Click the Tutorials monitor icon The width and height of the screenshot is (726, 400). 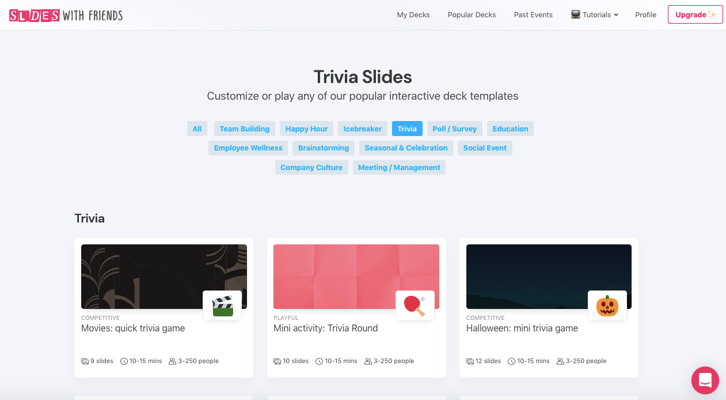click(576, 14)
